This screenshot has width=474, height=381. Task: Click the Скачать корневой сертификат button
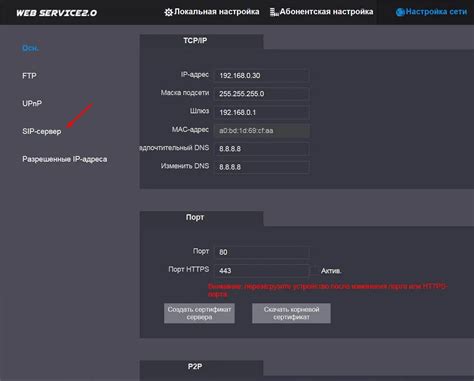click(291, 313)
